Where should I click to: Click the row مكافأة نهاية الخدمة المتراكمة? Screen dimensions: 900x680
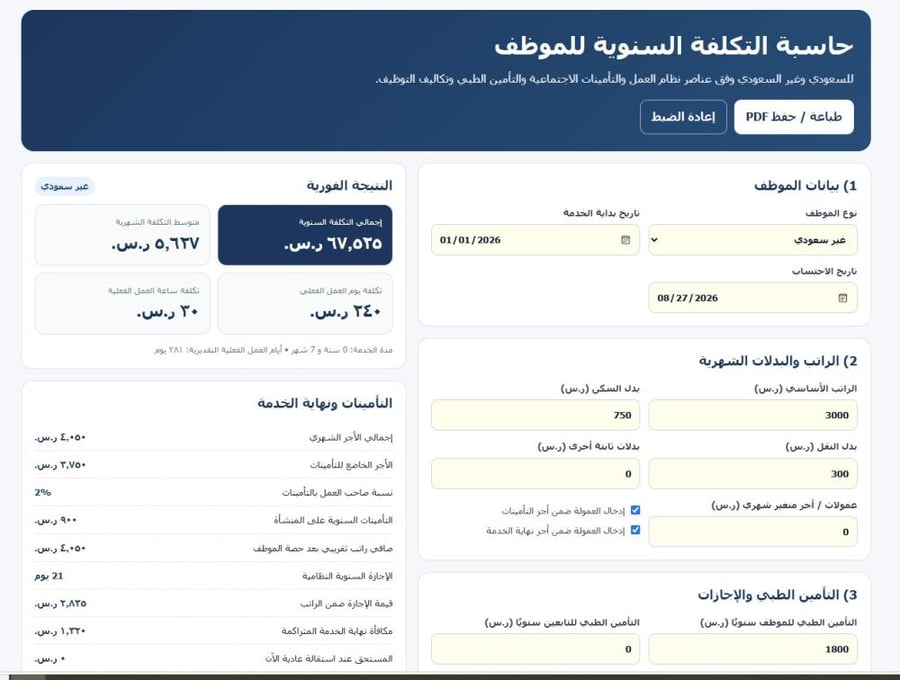(214, 631)
